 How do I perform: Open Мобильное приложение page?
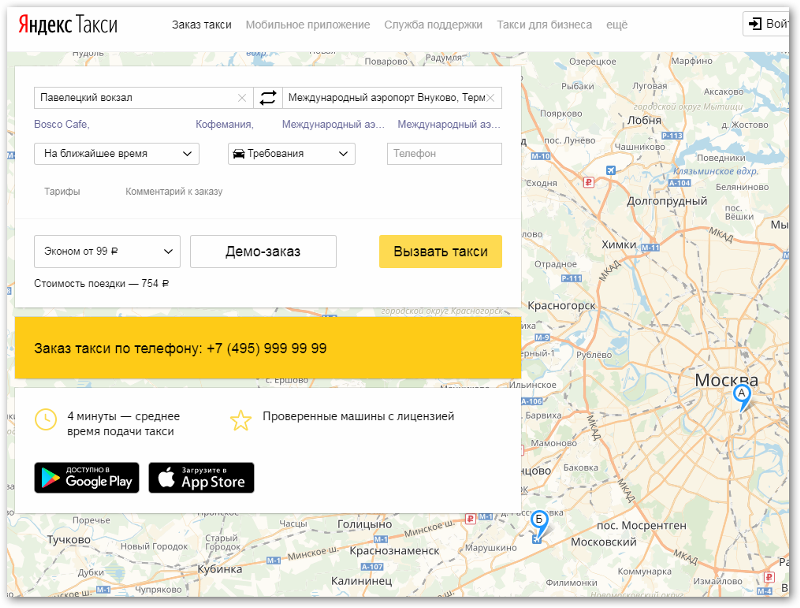308,24
